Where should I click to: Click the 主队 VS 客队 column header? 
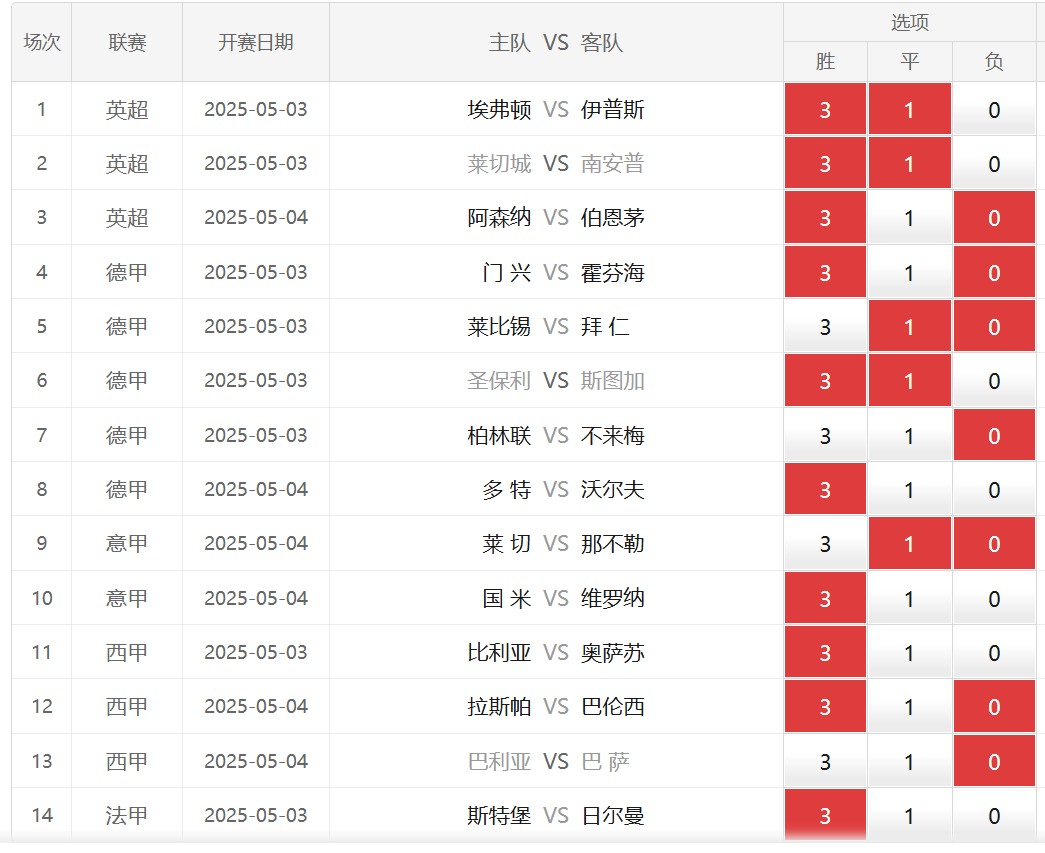(556, 42)
